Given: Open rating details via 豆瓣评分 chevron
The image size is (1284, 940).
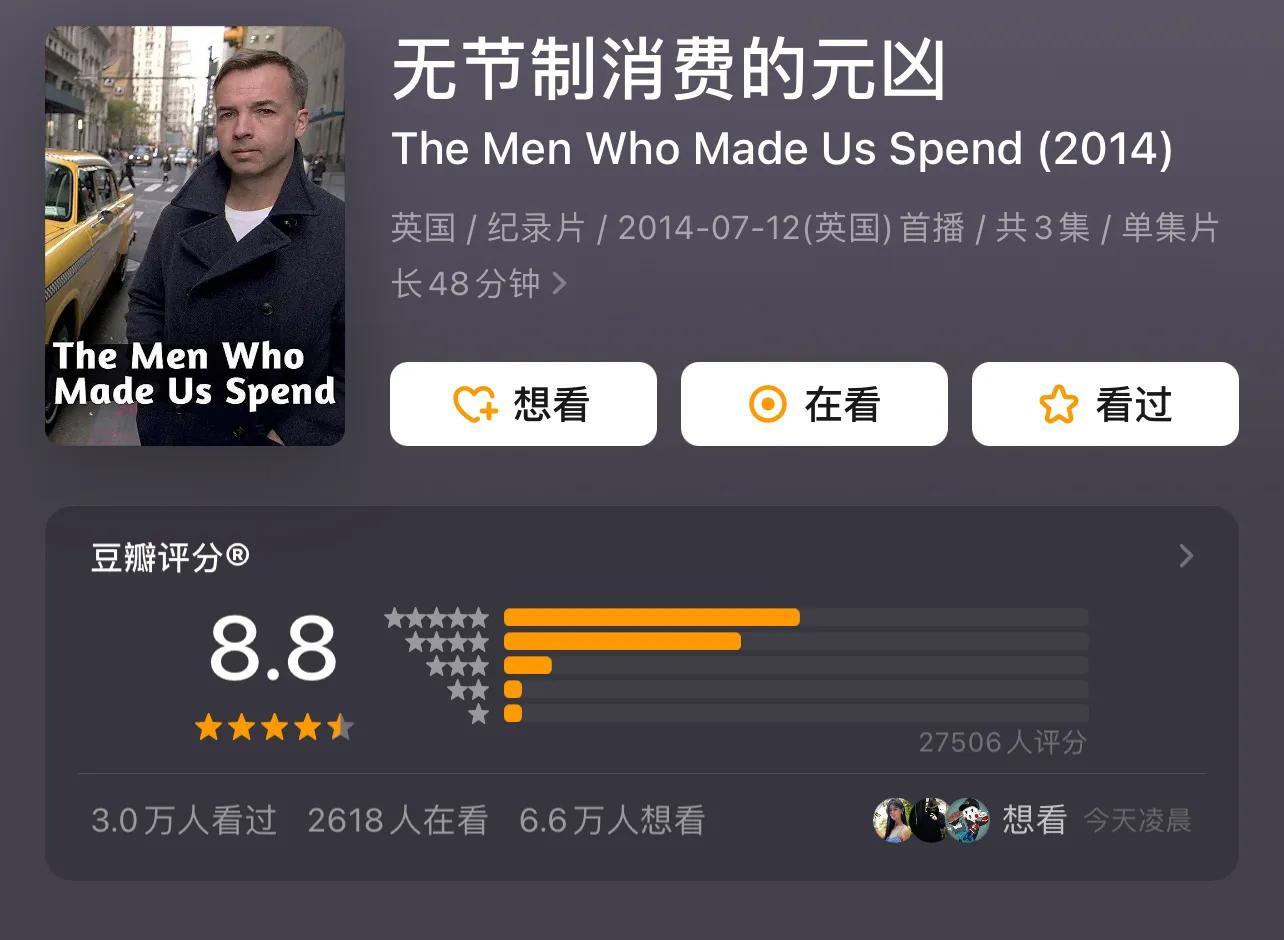Looking at the screenshot, I should tap(1186, 556).
